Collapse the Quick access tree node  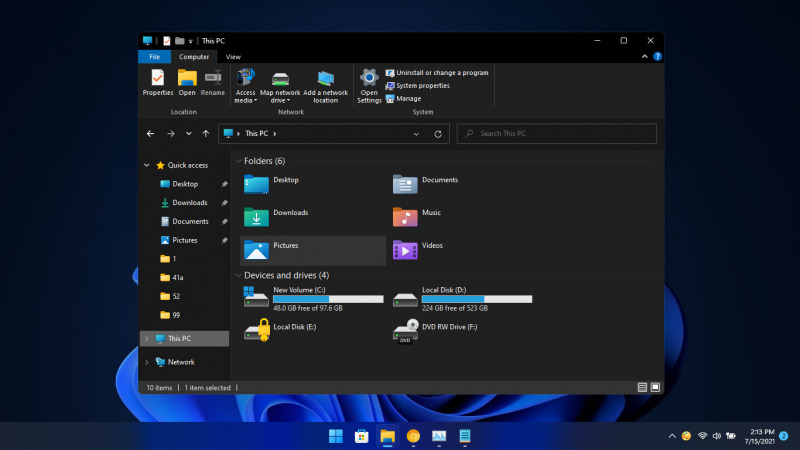147,165
